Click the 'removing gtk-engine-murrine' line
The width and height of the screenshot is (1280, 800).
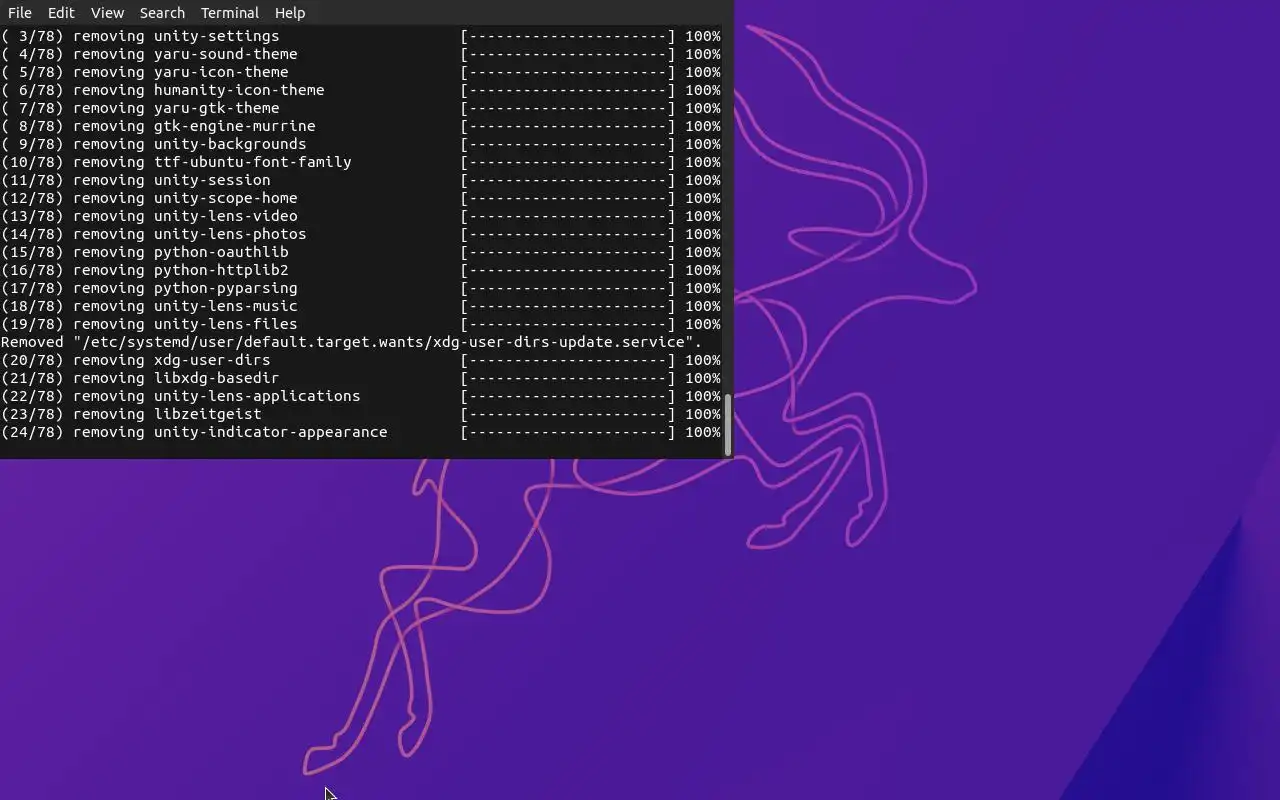tap(360, 126)
